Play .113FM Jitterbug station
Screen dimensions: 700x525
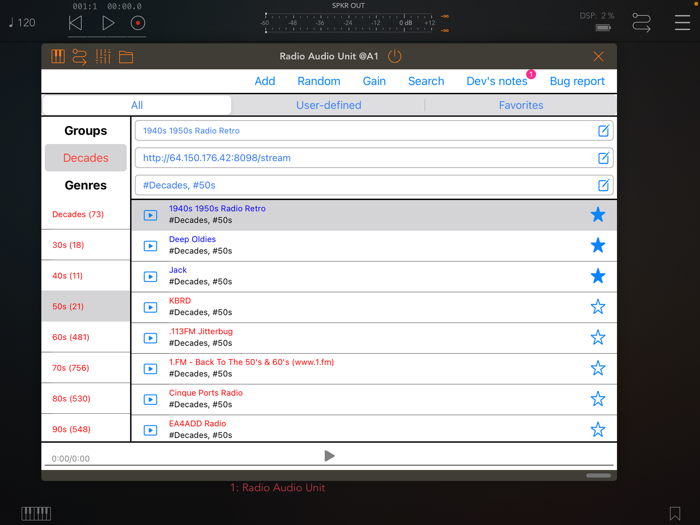pyautogui.click(x=150, y=338)
